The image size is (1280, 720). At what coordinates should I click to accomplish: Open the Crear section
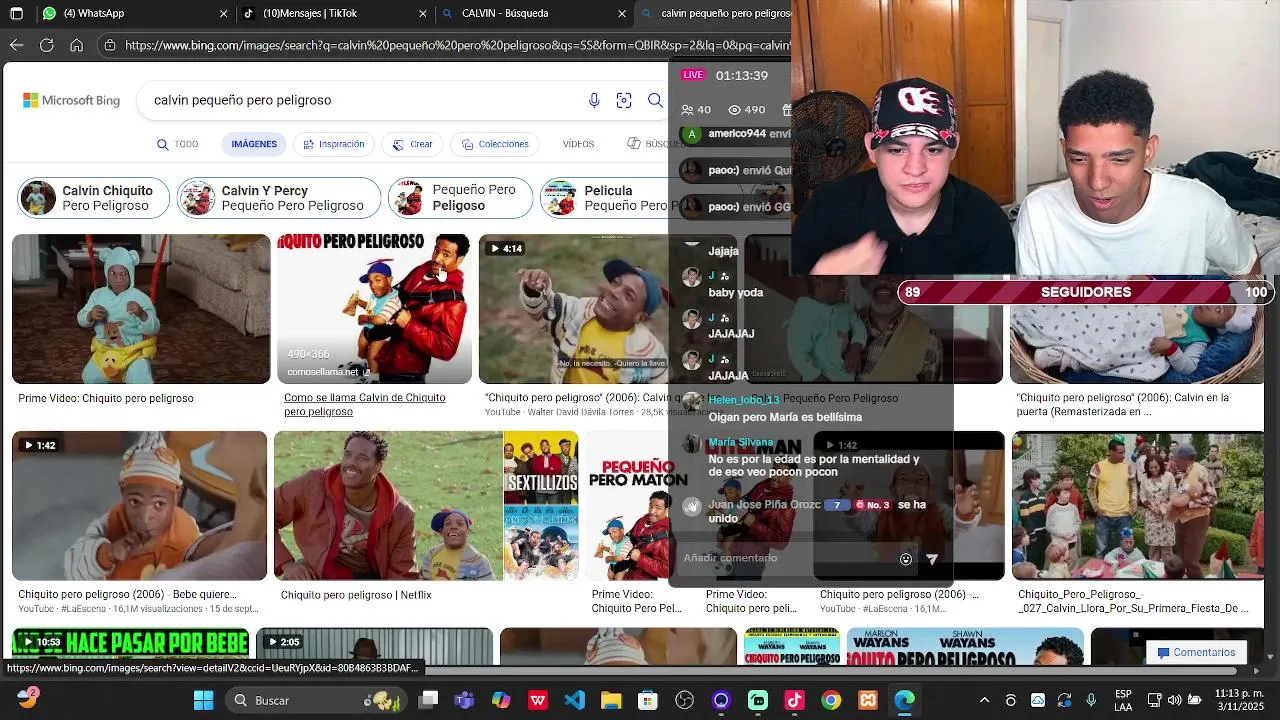412,144
